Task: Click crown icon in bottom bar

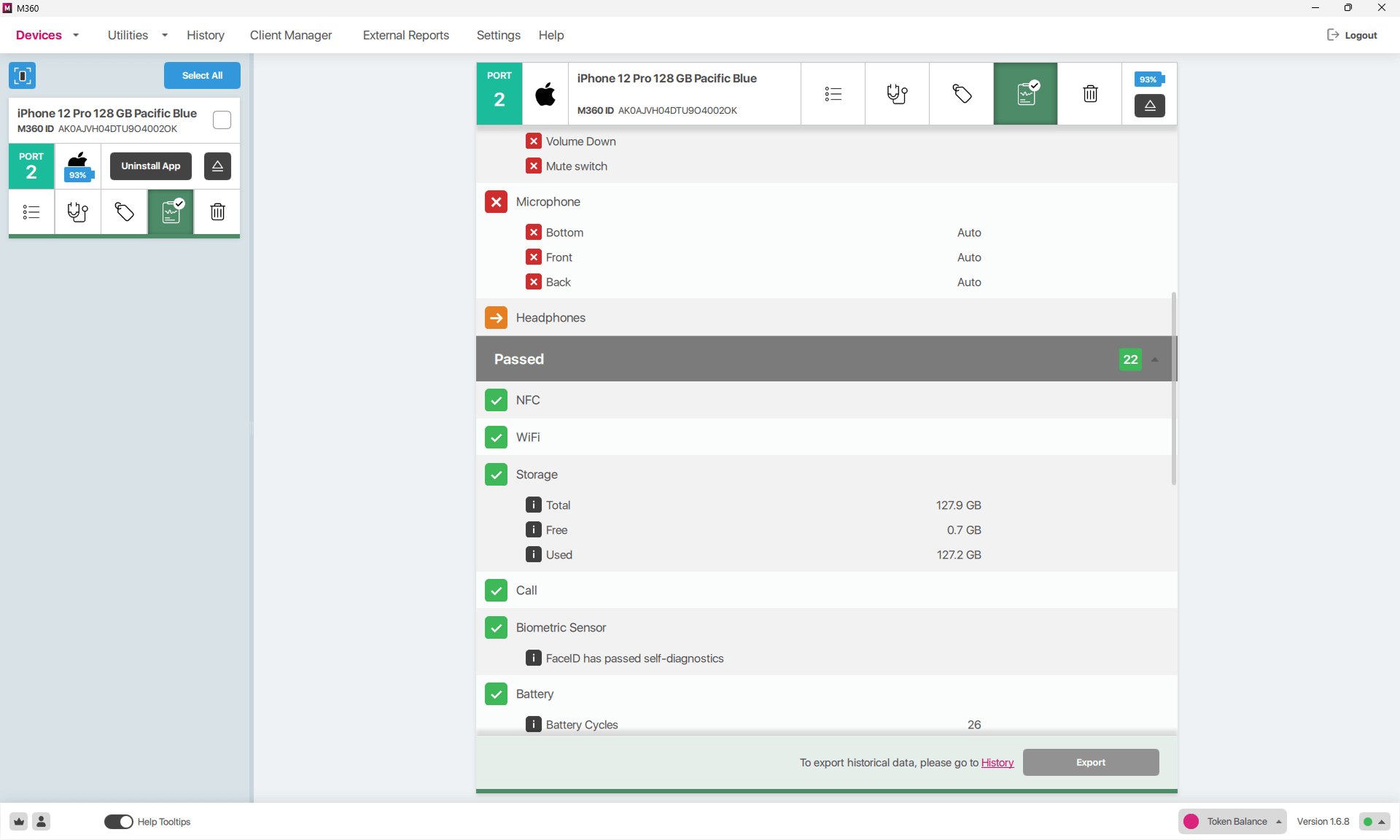Action: [x=19, y=822]
